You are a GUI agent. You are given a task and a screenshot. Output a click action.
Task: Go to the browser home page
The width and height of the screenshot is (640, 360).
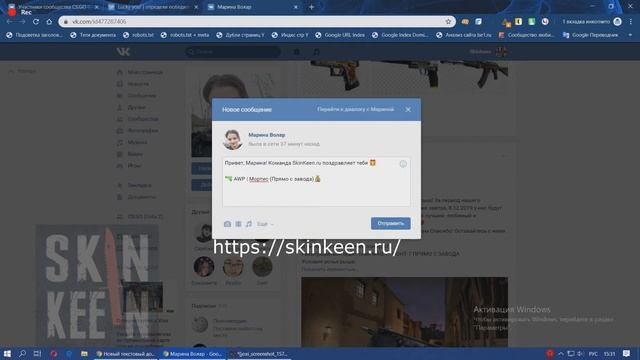coord(49,21)
